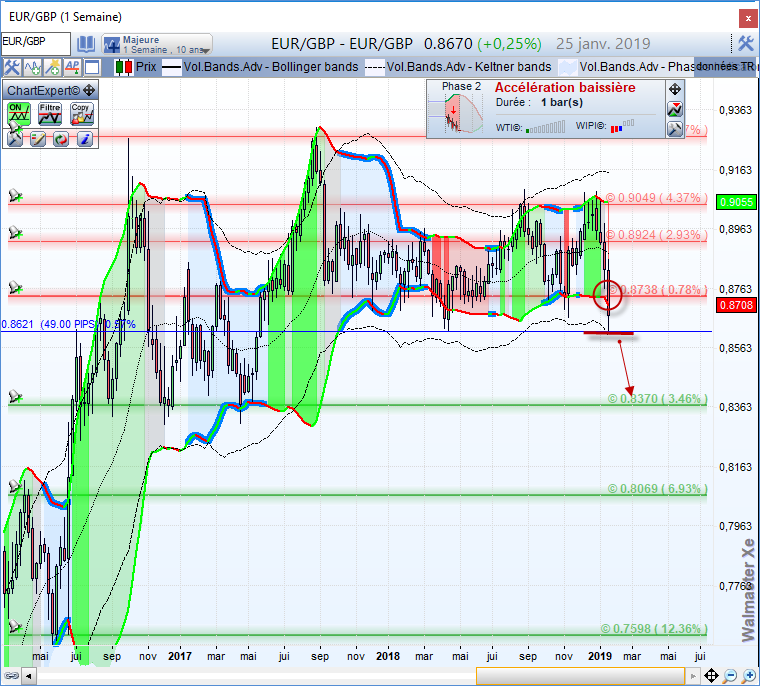Zoom in with the plus magnifier
The image size is (760, 686).
point(749,675)
